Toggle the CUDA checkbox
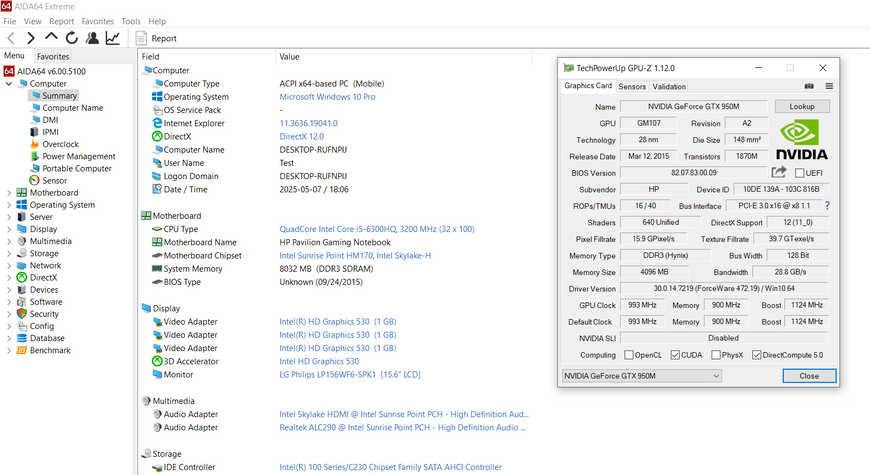The width and height of the screenshot is (870, 475). (x=675, y=355)
